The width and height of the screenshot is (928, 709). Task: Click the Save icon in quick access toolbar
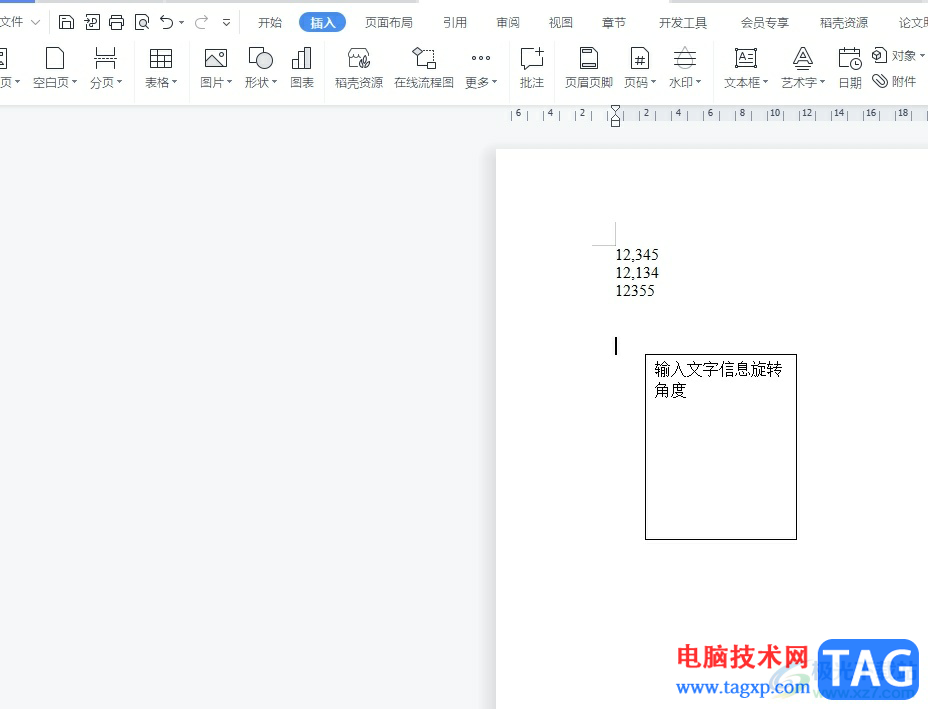pyautogui.click(x=66, y=22)
